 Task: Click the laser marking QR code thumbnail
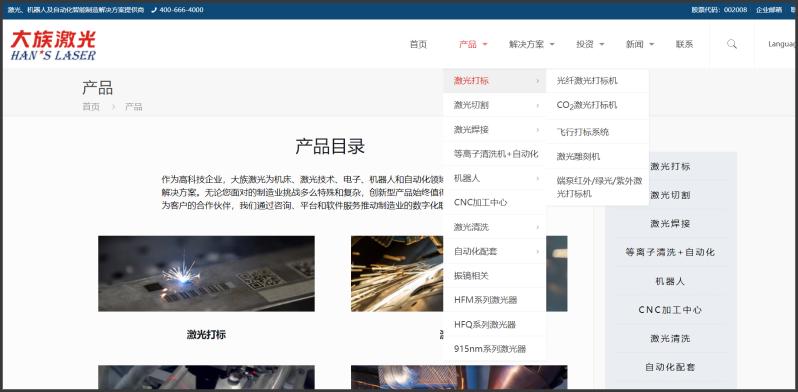(206, 273)
